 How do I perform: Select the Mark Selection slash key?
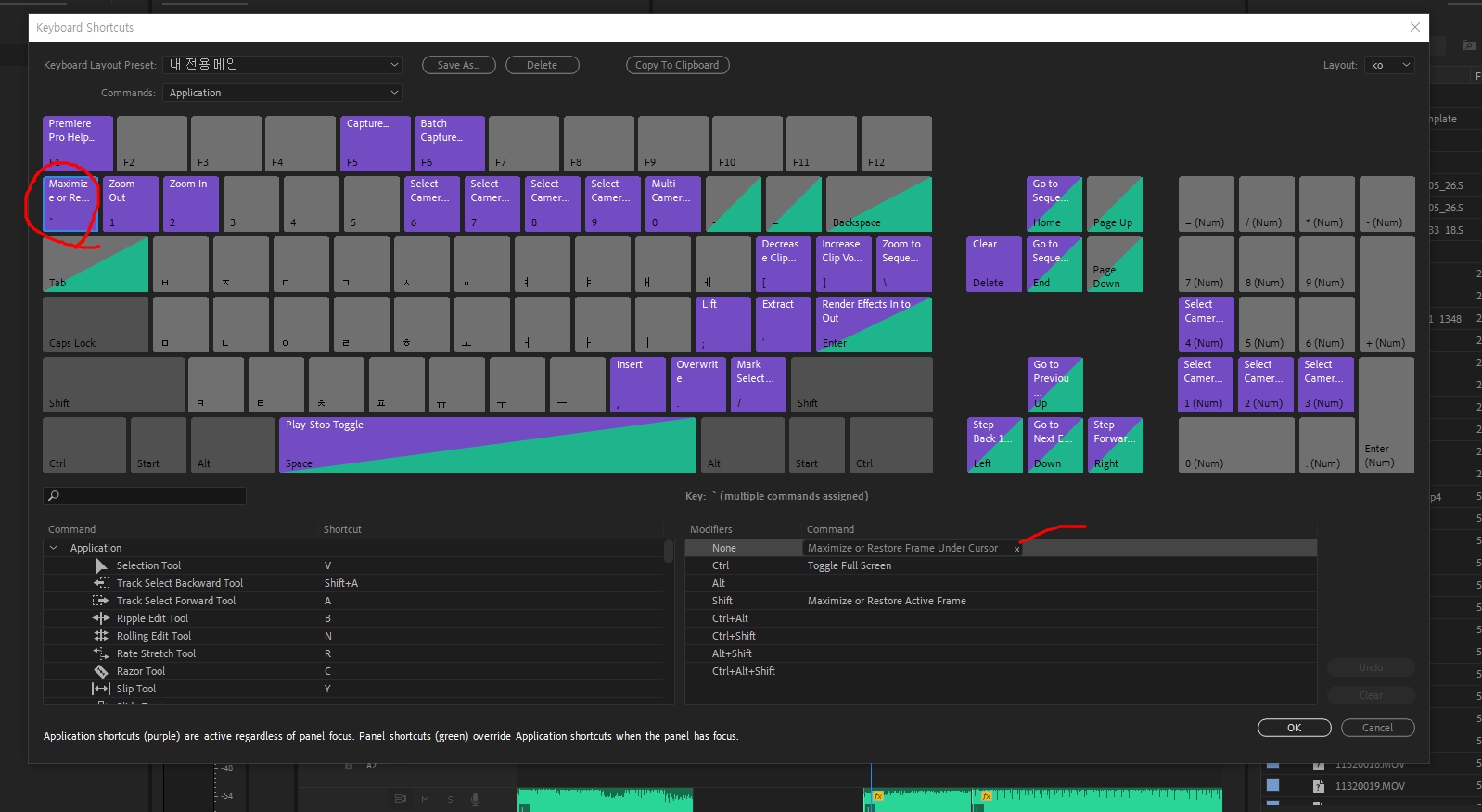[759, 385]
